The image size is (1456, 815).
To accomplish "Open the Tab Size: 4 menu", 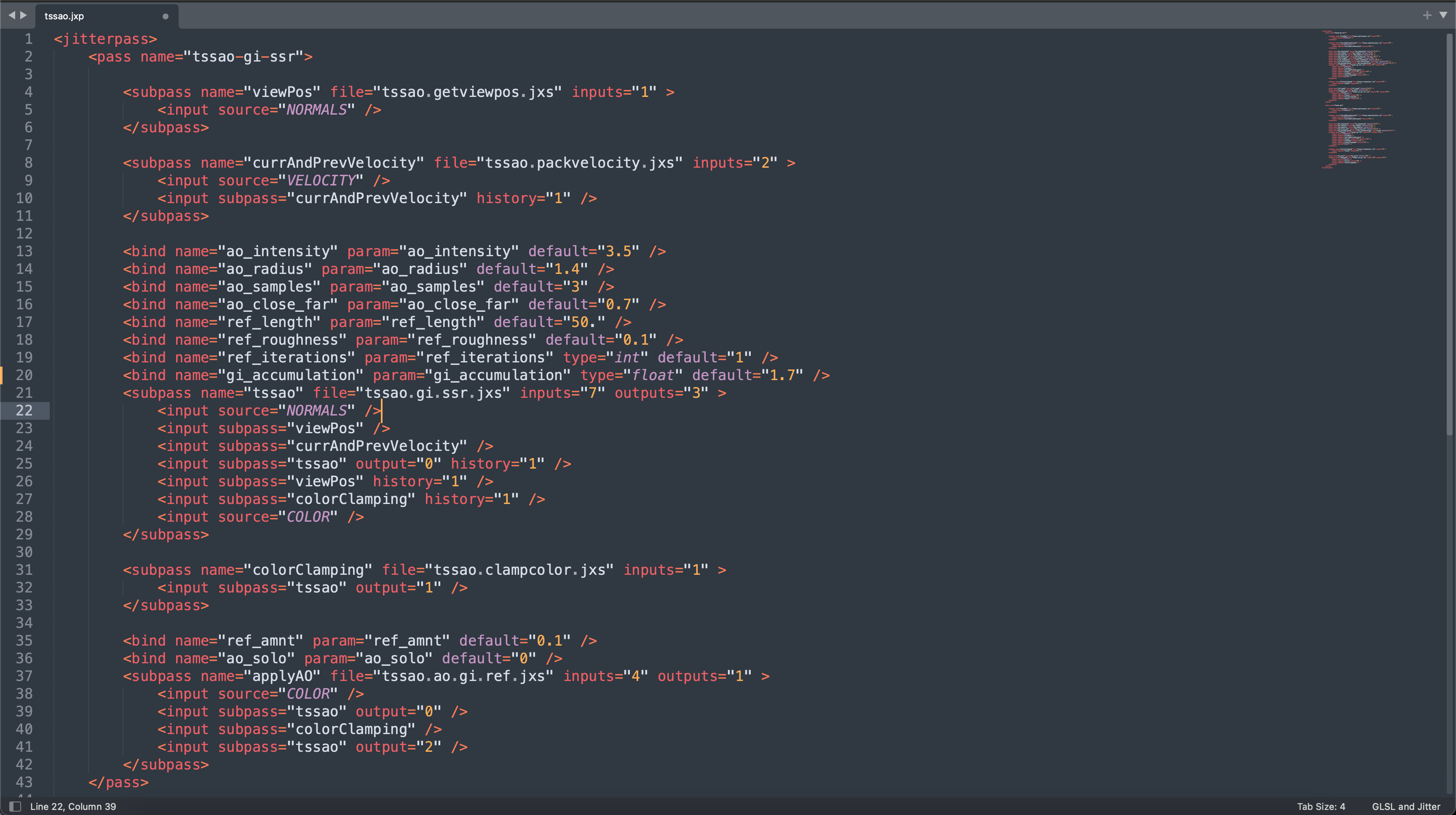I will pos(1321,807).
